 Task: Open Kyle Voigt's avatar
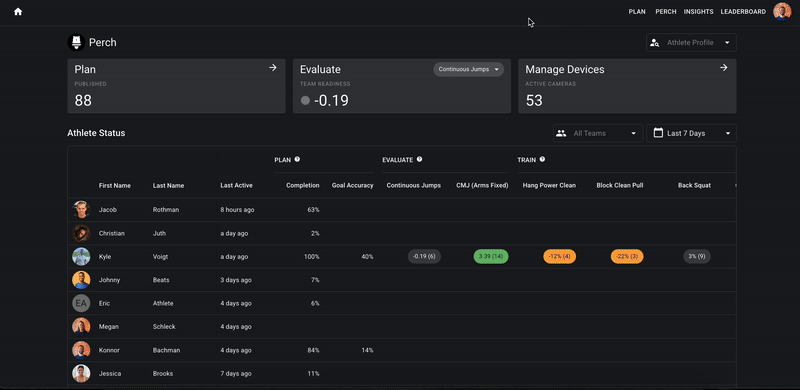pos(81,256)
